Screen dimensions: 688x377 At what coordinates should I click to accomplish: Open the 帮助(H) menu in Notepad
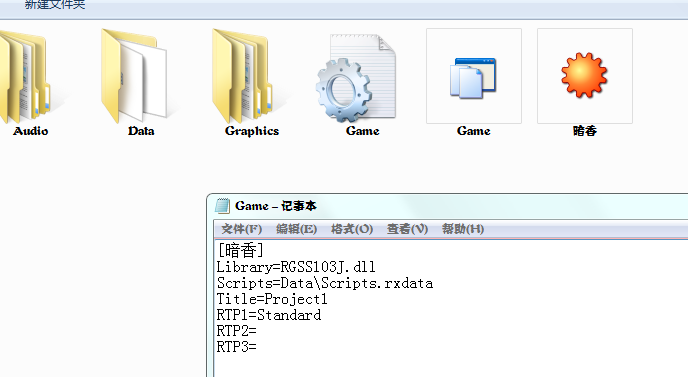point(462,229)
